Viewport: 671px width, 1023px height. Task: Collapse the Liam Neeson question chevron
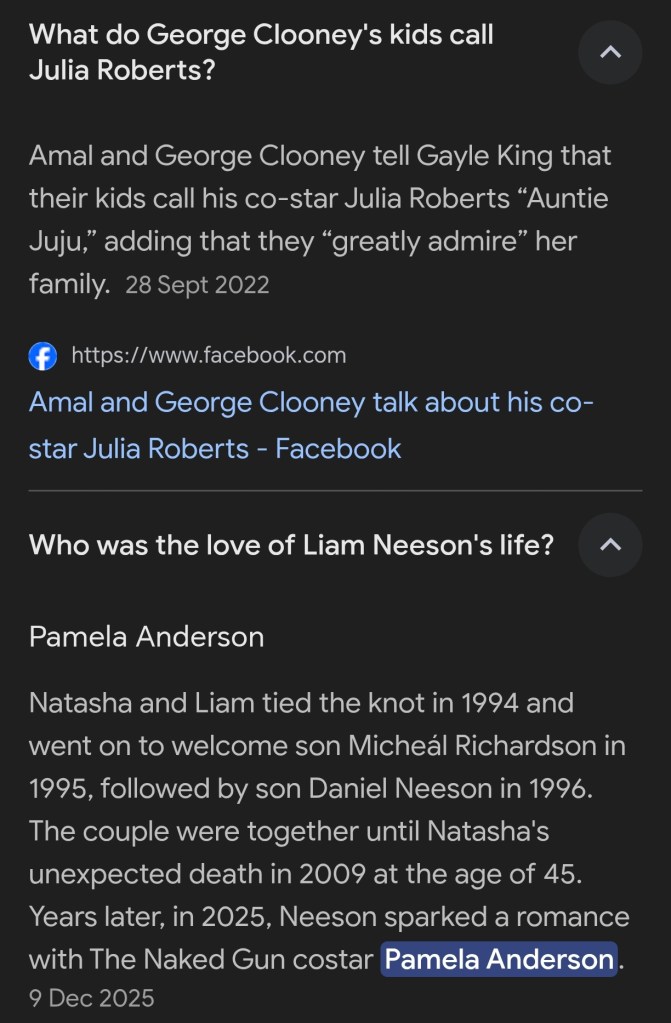(610, 545)
